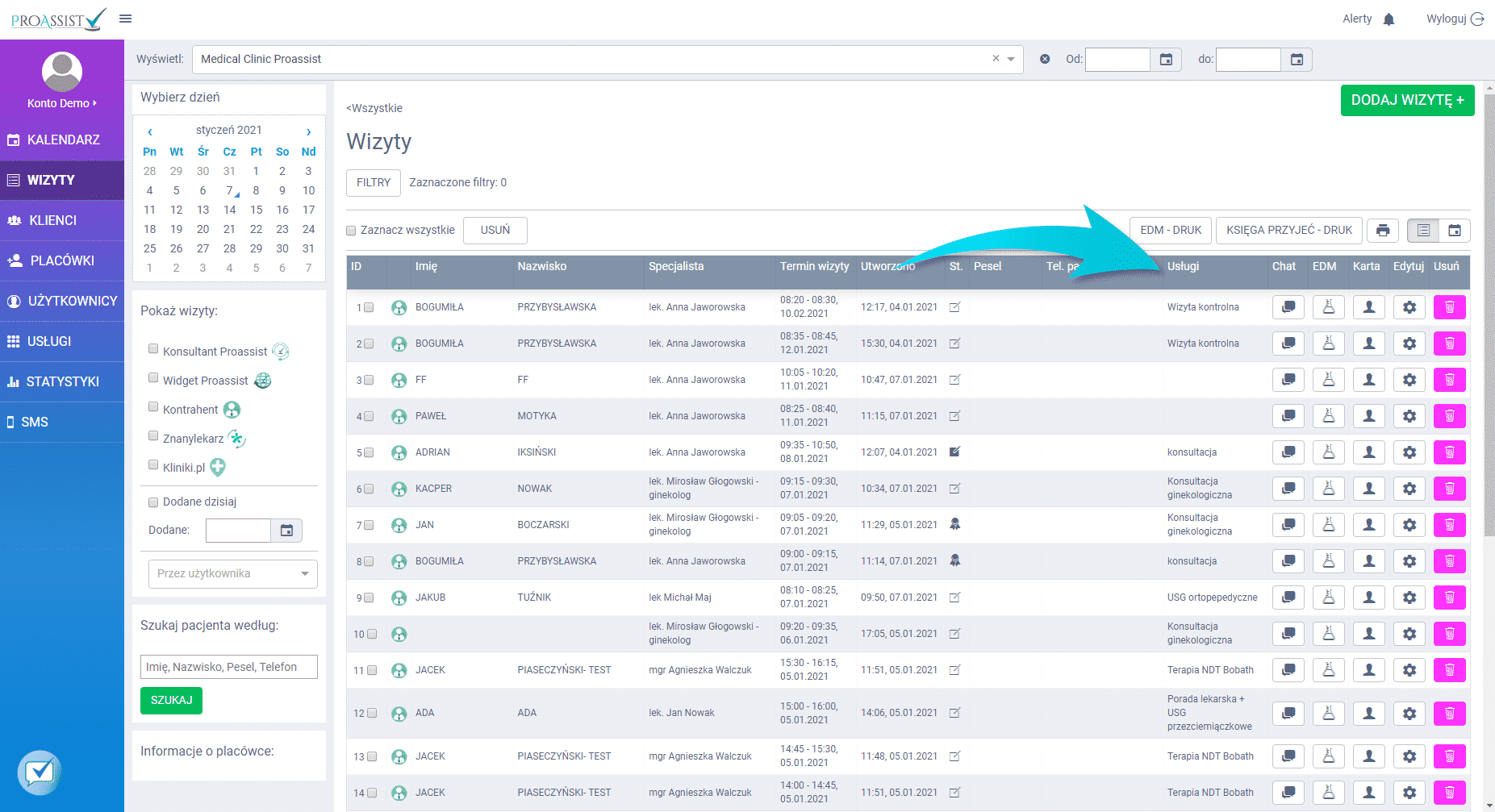1495x812 pixels.
Task: Click DODAJ WIZYTĘ + button
Action: tap(1407, 100)
